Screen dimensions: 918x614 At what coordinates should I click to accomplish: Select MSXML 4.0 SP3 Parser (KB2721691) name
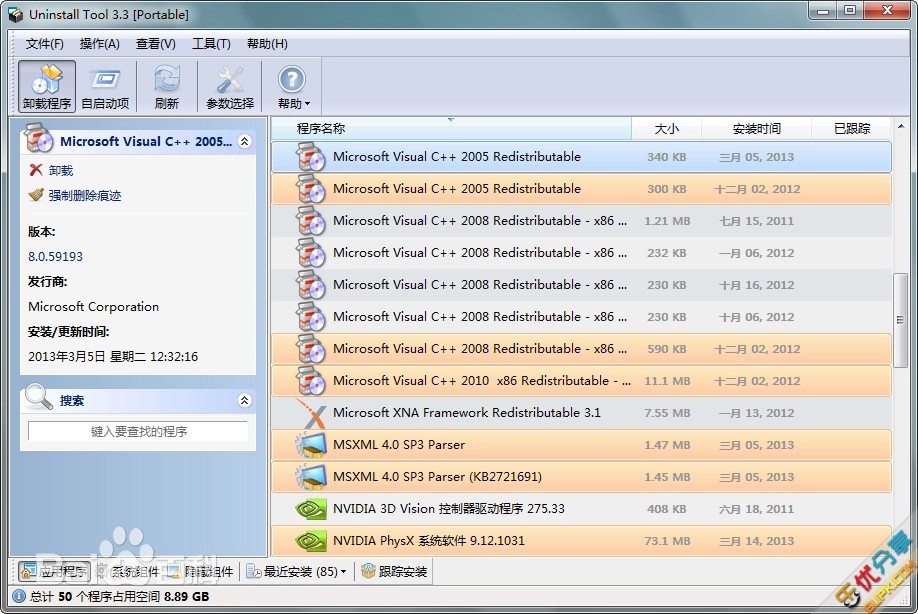437,477
